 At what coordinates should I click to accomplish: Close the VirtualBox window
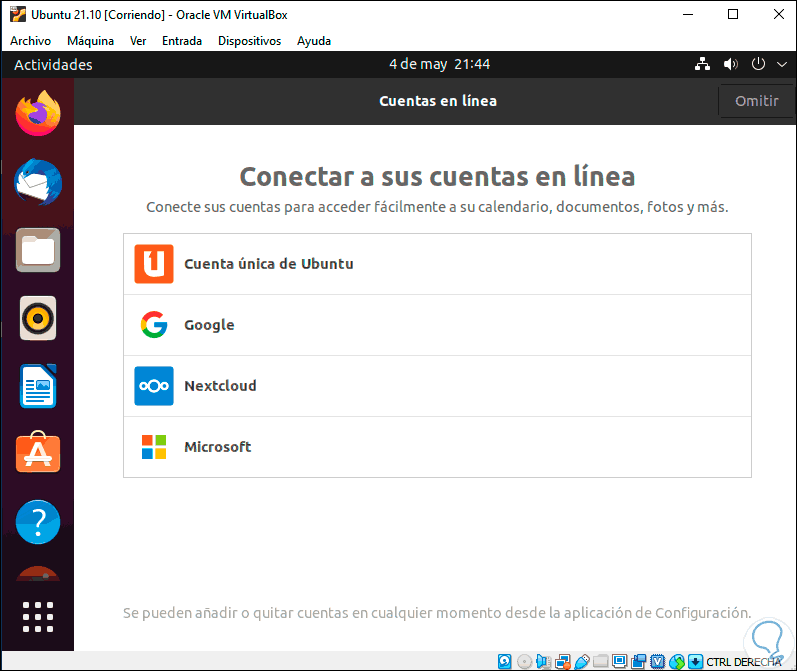click(779, 14)
